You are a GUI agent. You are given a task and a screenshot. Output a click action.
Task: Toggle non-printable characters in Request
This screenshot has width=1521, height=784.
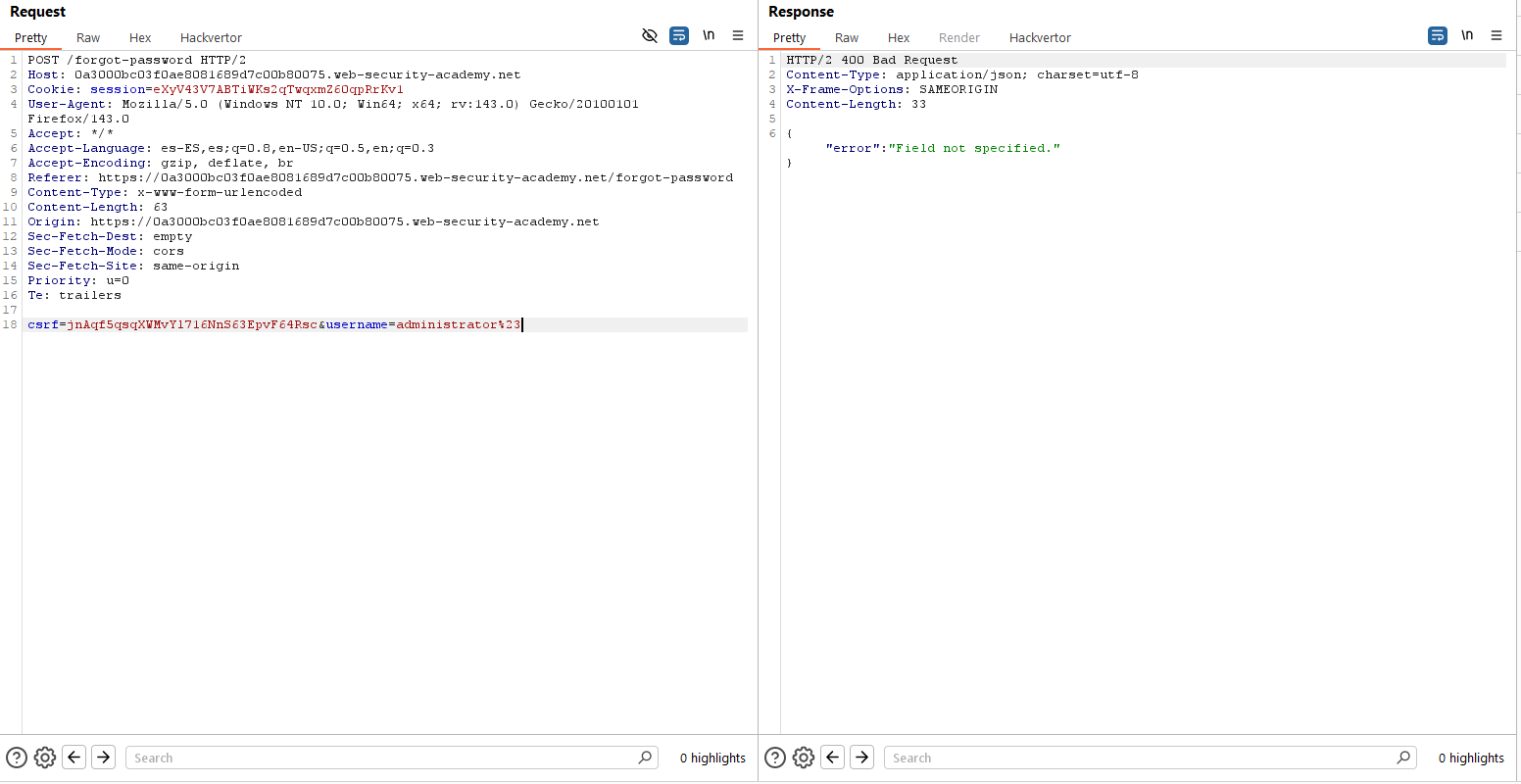(x=709, y=36)
